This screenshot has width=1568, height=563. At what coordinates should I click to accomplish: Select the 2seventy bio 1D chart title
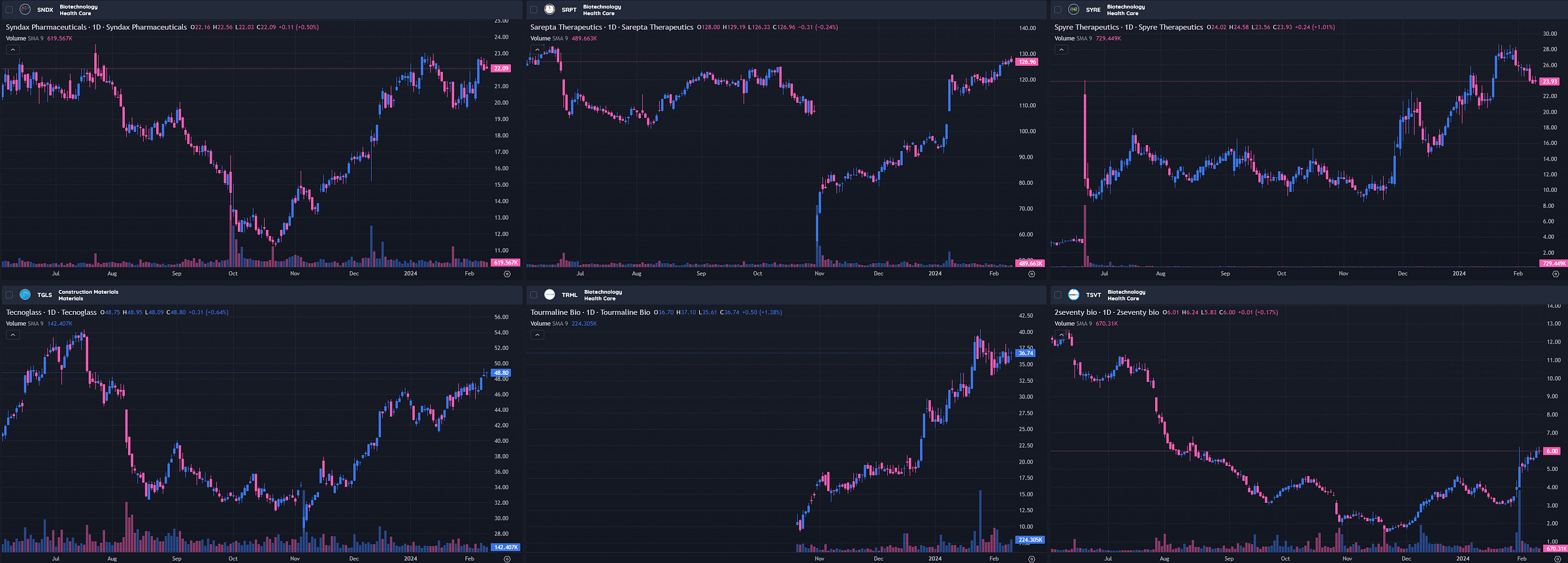tap(1106, 312)
